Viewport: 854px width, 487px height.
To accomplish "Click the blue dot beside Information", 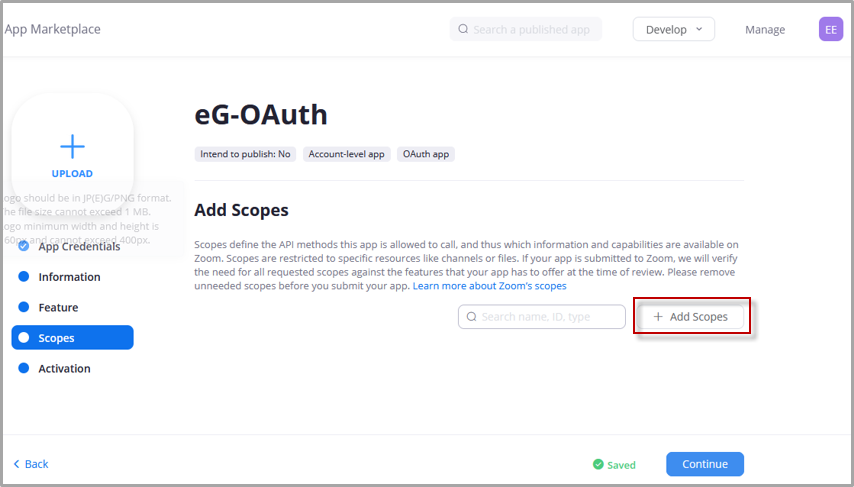I will (23, 276).
